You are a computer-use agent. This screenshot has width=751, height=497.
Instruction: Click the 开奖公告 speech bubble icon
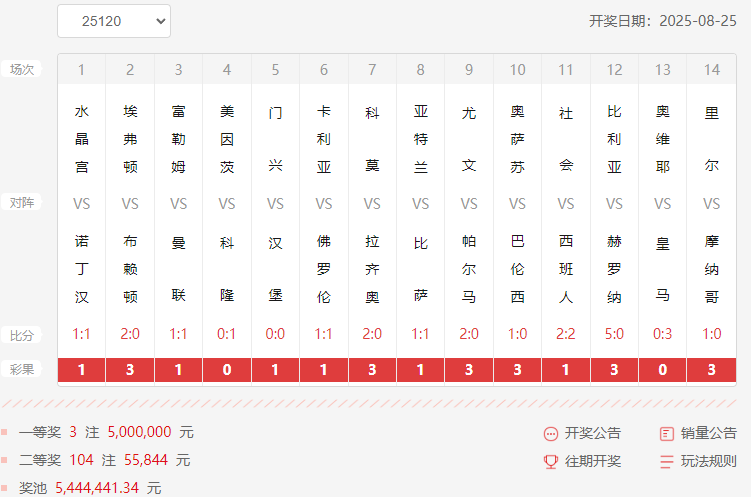pyautogui.click(x=551, y=434)
